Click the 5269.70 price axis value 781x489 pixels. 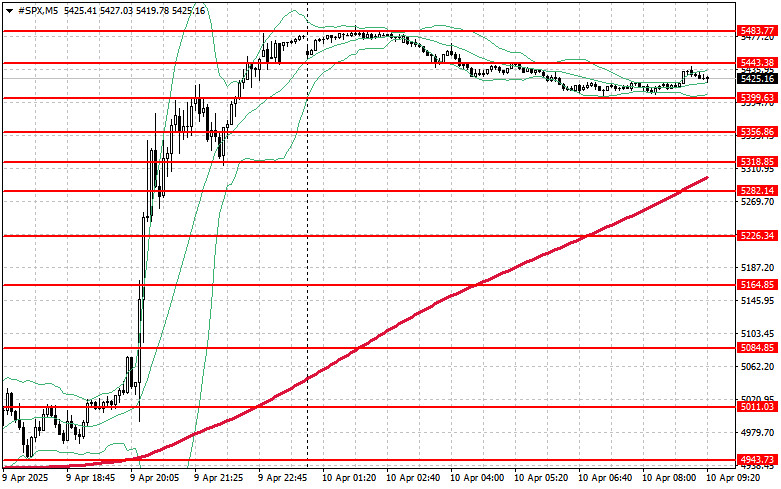757,202
